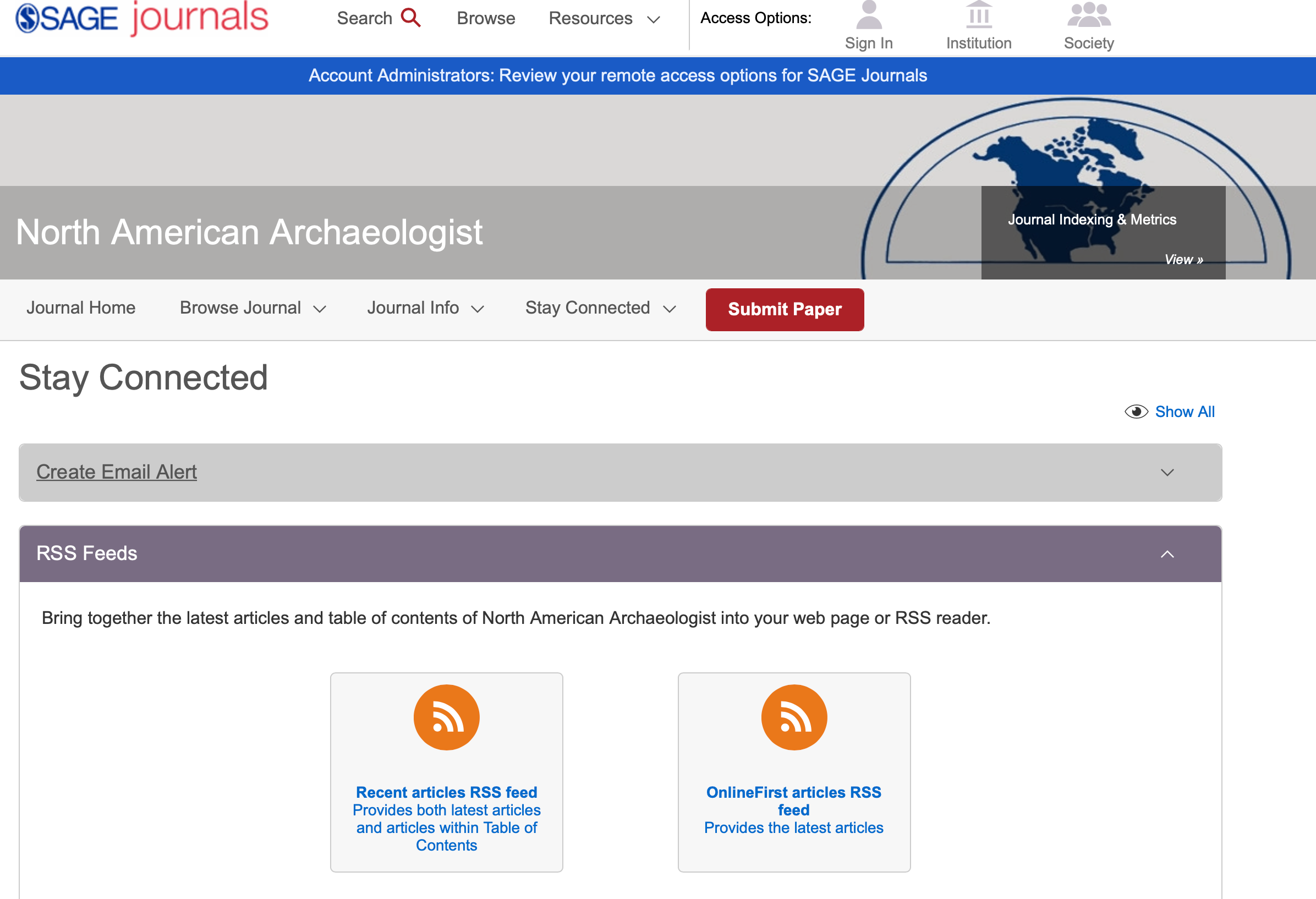Click the Journal Home tab

(x=81, y=308)
